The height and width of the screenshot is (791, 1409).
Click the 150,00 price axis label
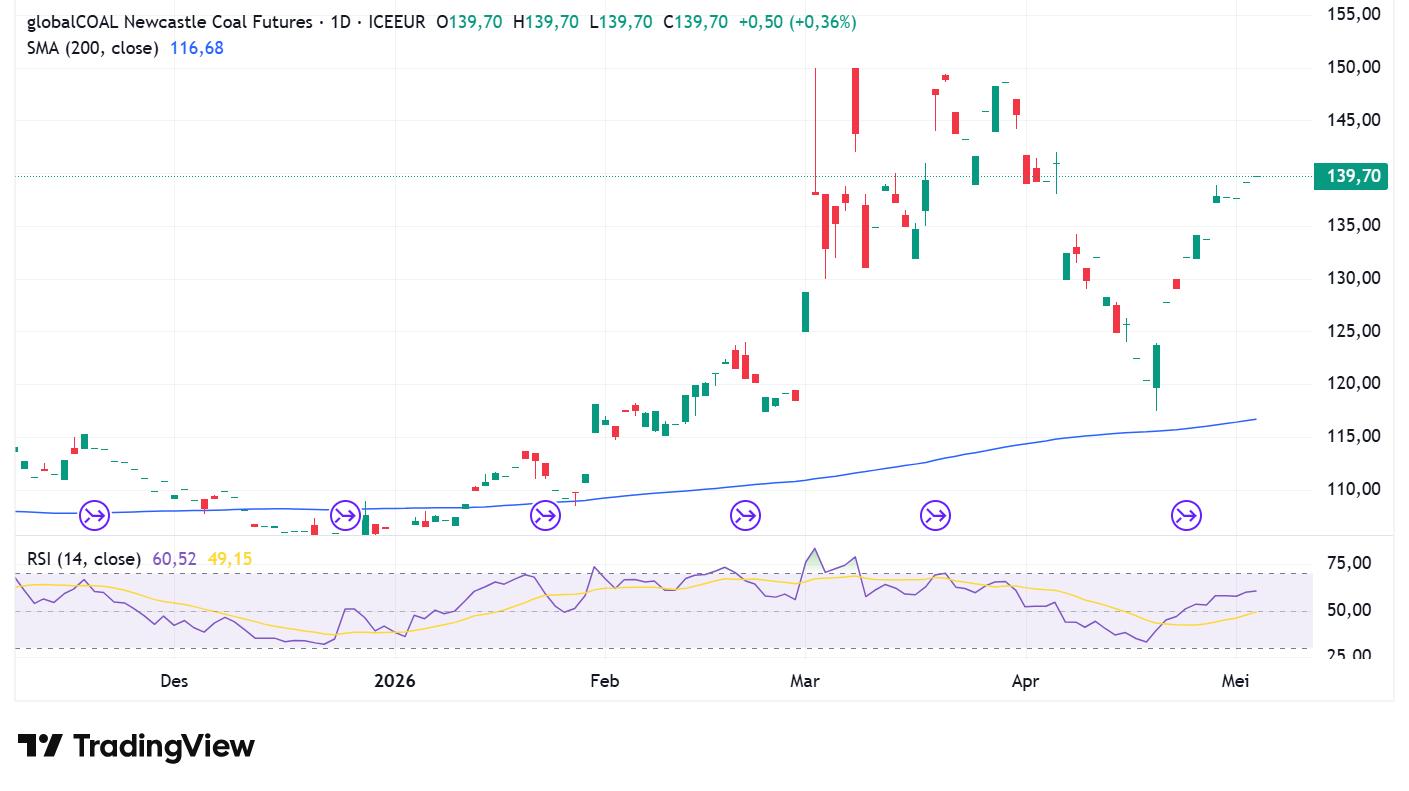[x=1354, y=67]
